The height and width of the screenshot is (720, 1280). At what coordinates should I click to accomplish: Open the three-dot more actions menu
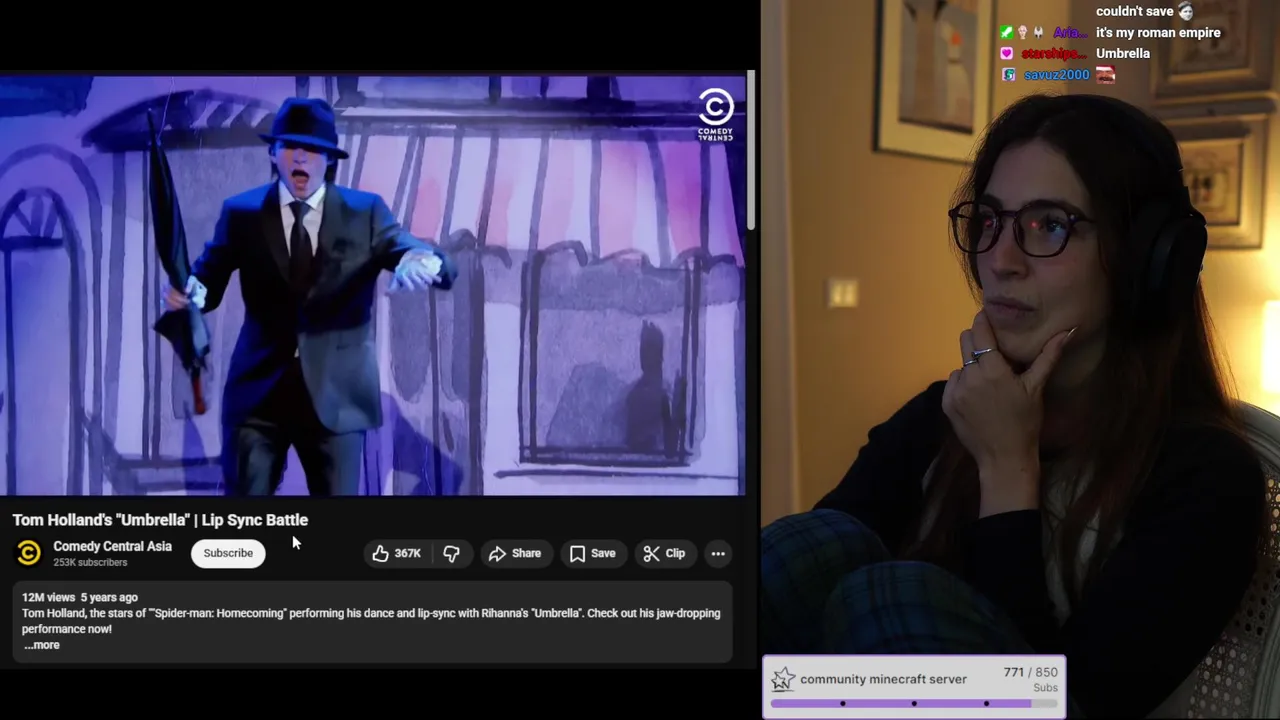pos(718,553)
